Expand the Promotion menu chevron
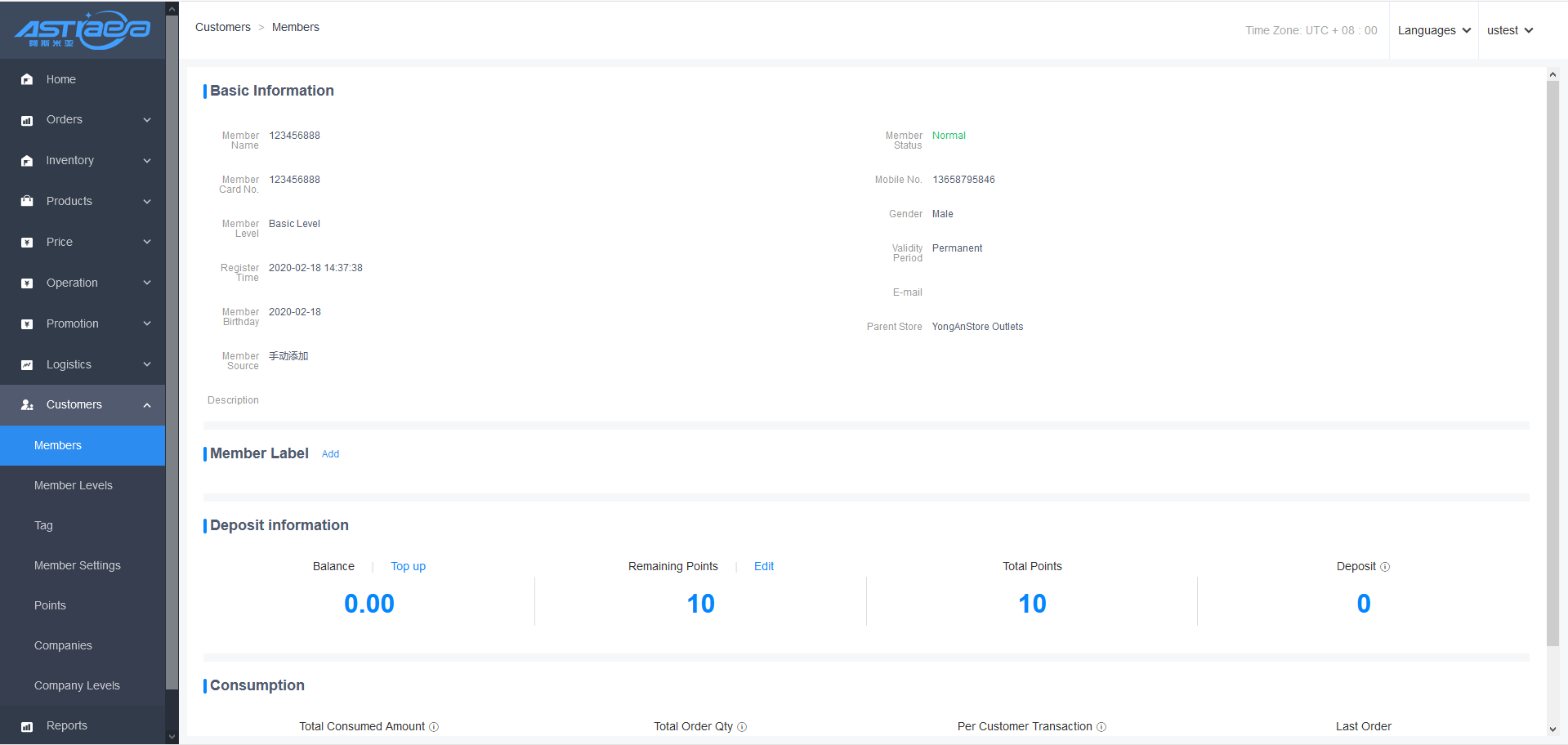 coord(147,323)
